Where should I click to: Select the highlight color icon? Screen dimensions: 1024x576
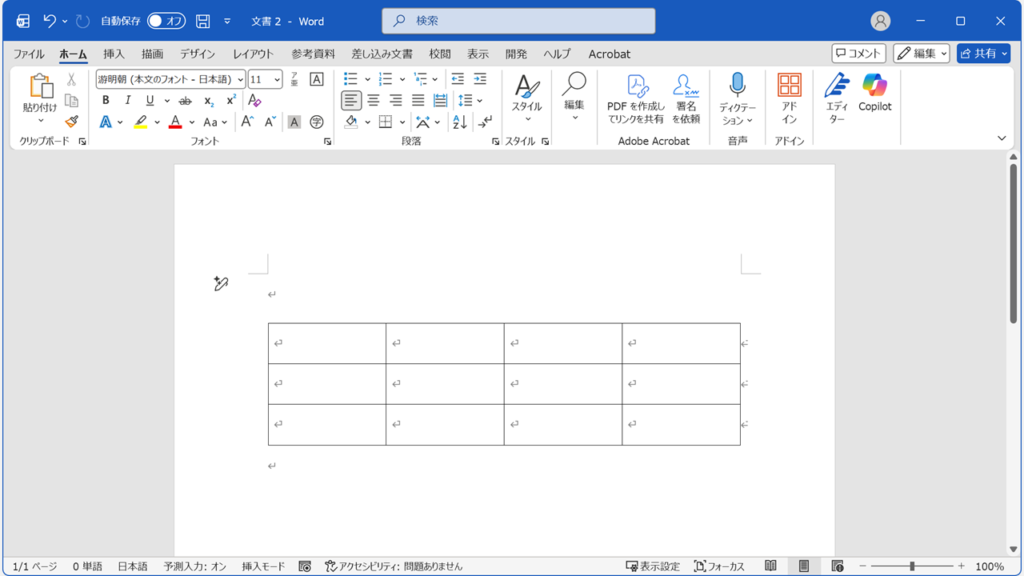(140, 121)
